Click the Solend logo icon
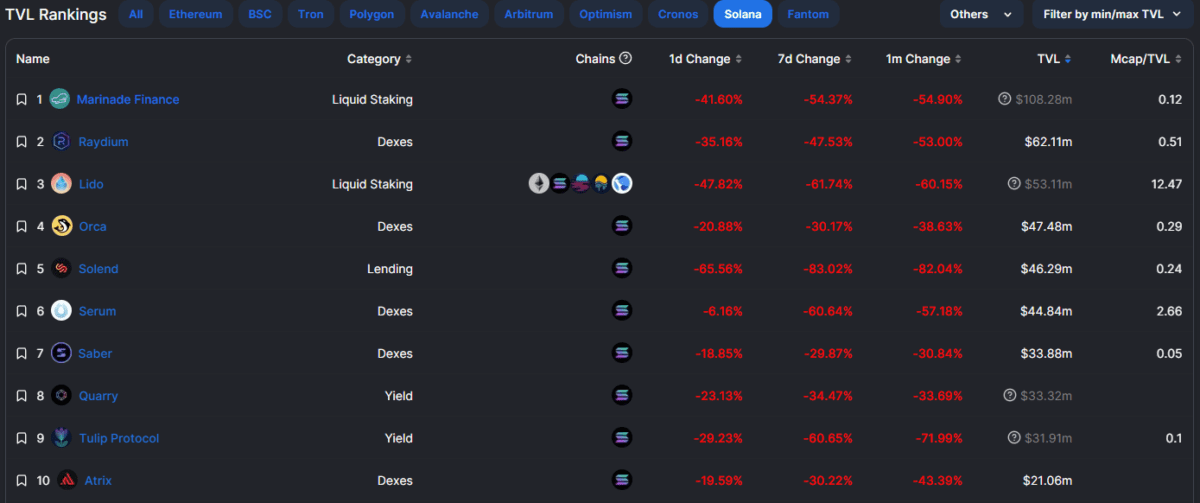Viewport: 1200px width, 503px height. point(61,269)
